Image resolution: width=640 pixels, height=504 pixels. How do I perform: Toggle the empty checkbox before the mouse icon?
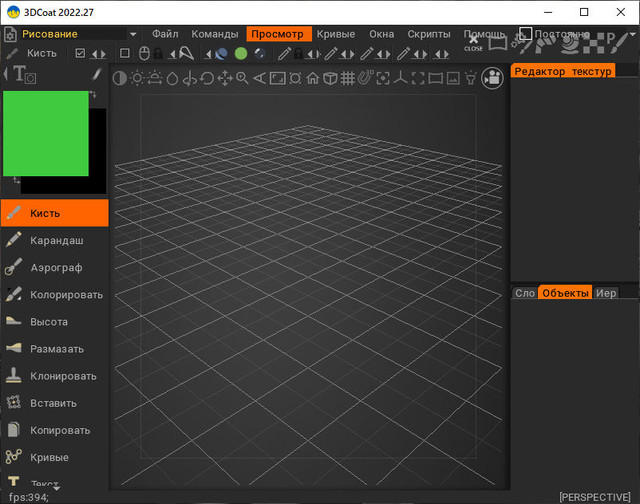125,53
